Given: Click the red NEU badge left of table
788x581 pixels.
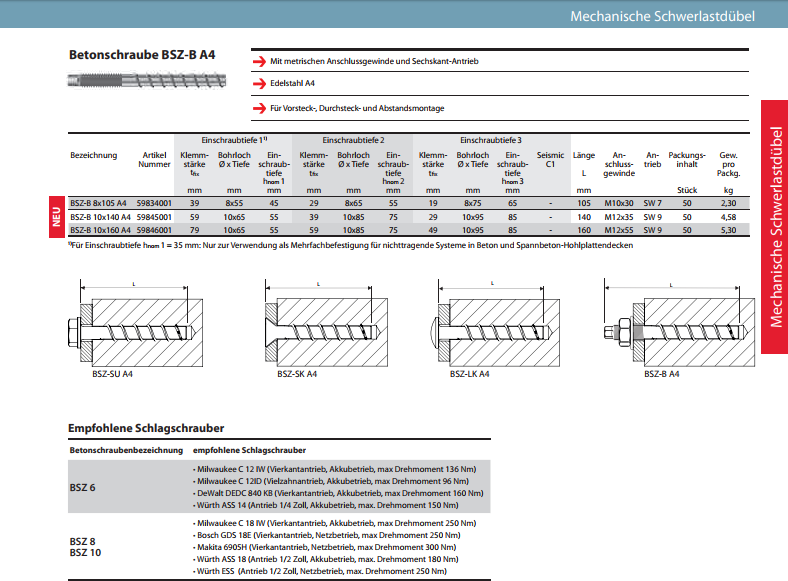Looking at the screenshot, I should pyautogui.click(x=56, y=216).
